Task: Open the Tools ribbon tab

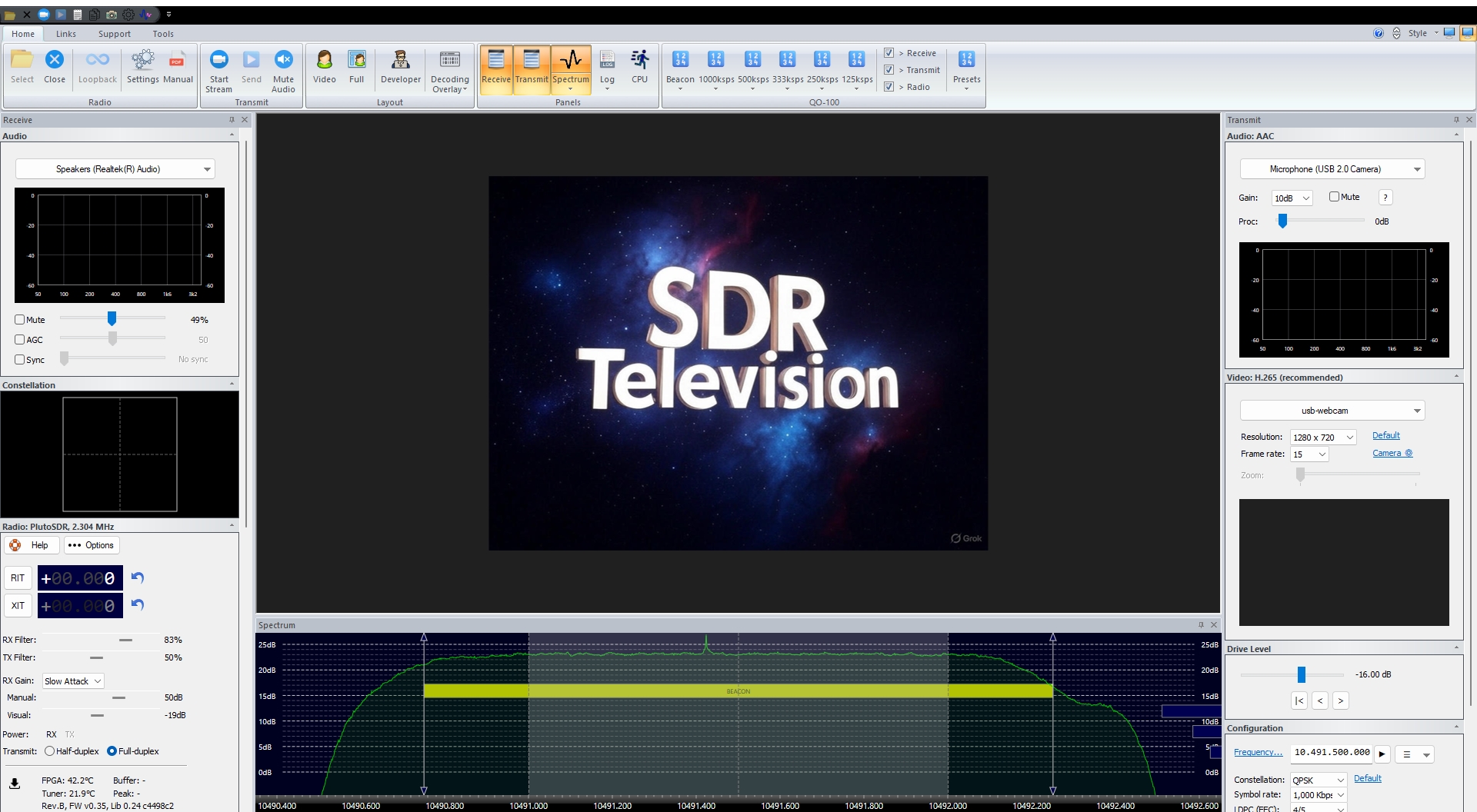Action: point(163,34)
